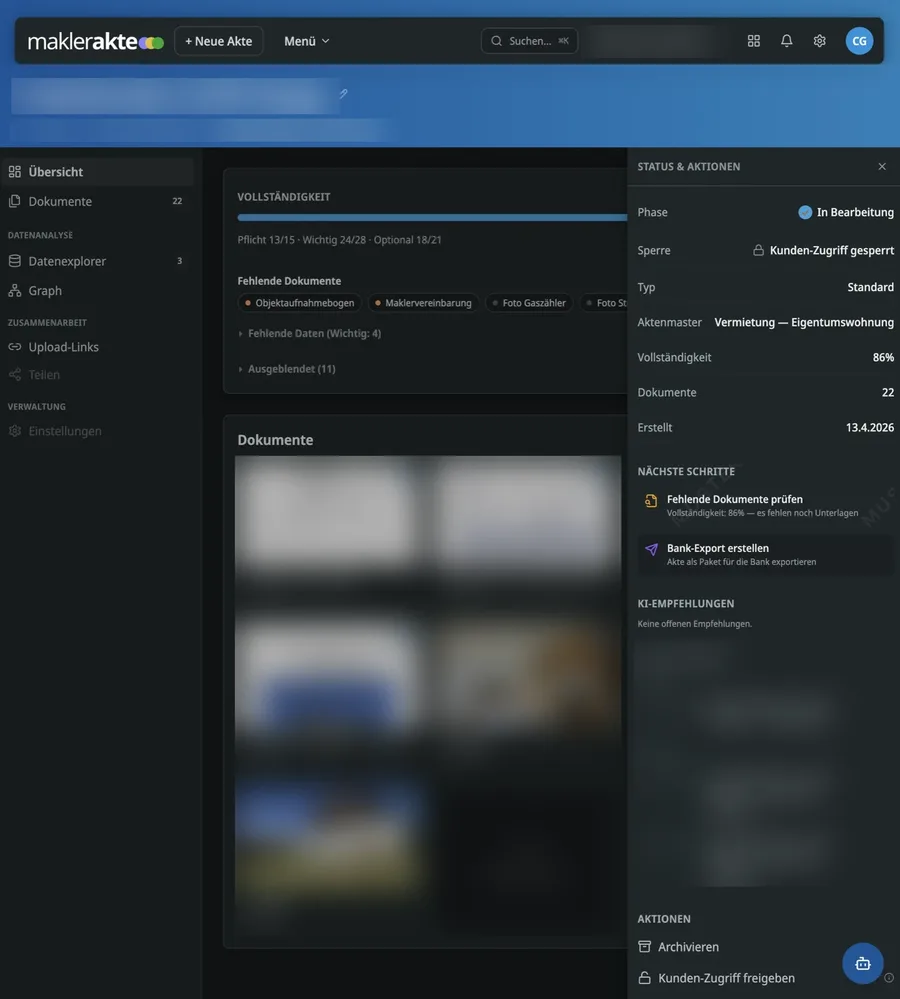
Task: Click the Vollständigkeit progress bar
Action: click(432, 217)
